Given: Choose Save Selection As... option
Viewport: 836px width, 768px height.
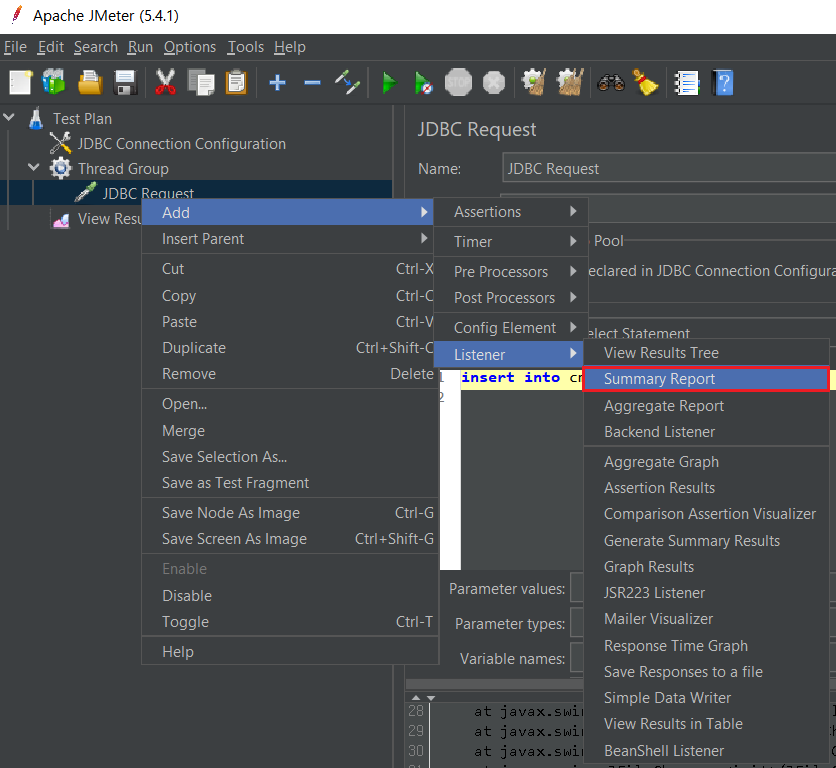Looking at the screenshot, I should pos(290,457).
